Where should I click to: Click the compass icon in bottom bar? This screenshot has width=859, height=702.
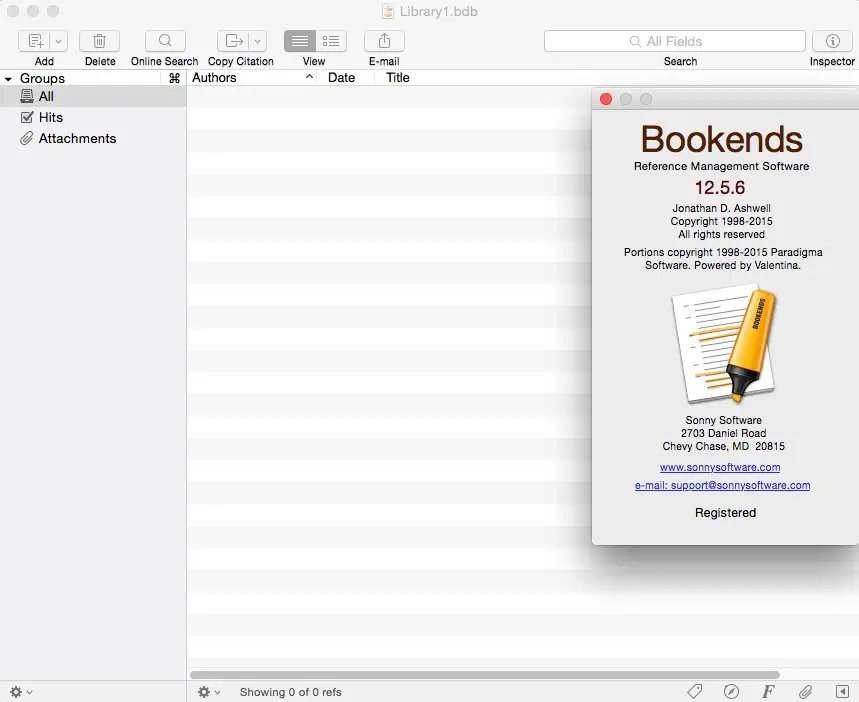[731, 692]
